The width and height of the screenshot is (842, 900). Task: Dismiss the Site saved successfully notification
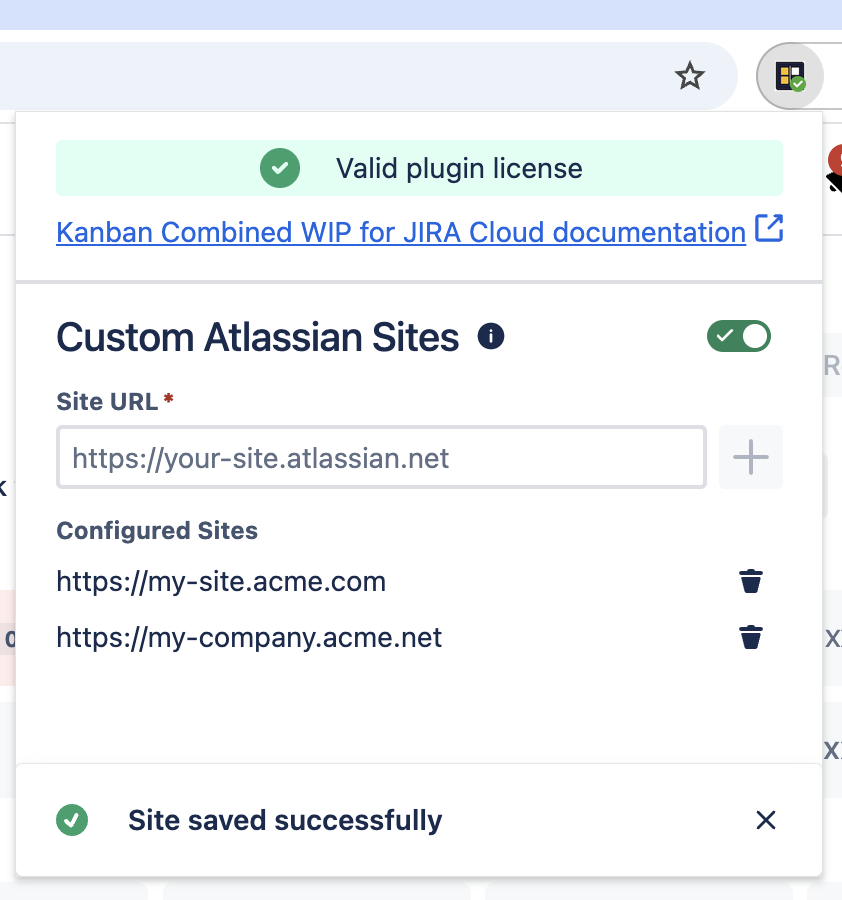click(765, 821)
